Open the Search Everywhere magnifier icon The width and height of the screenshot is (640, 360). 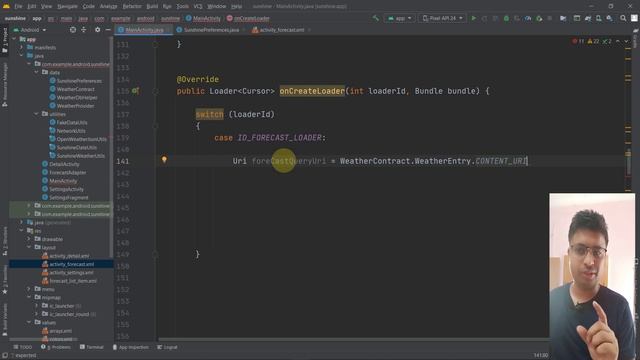click(x=623, y=18)
